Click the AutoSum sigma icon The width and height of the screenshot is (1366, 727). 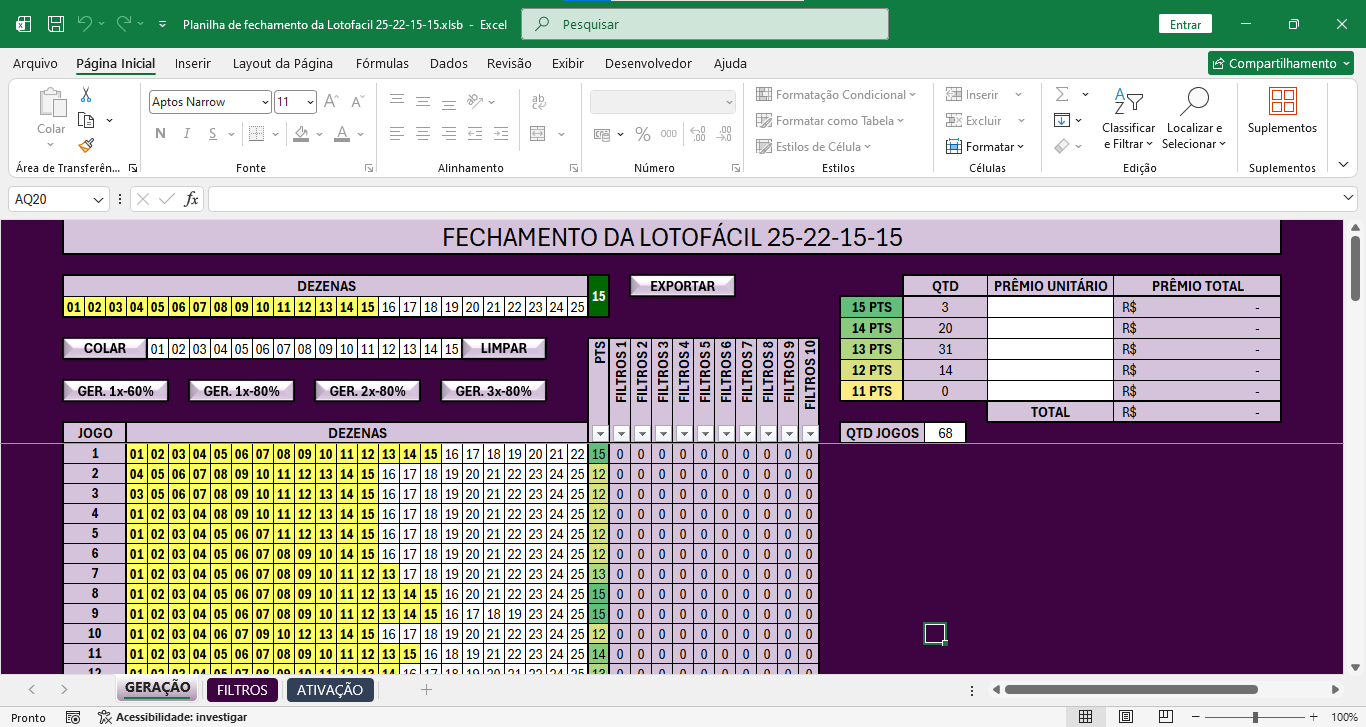click(x=1062, y=94)
